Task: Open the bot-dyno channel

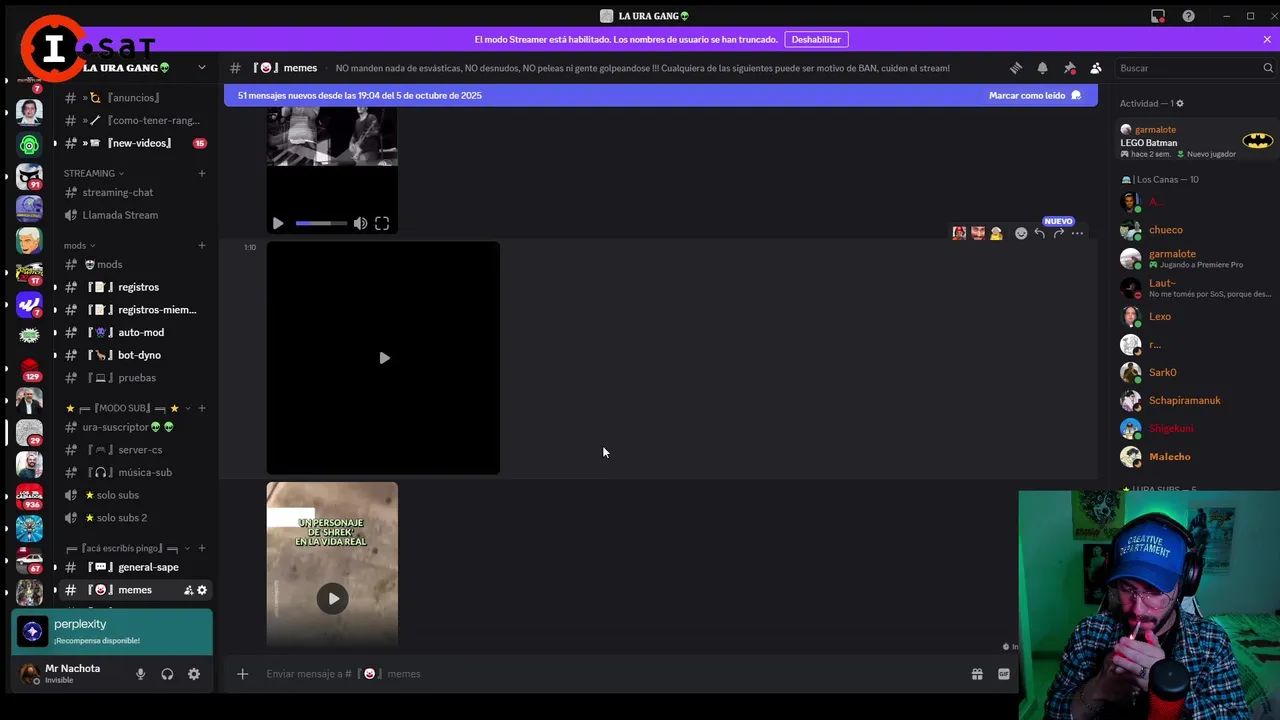Action: point(135,355)
